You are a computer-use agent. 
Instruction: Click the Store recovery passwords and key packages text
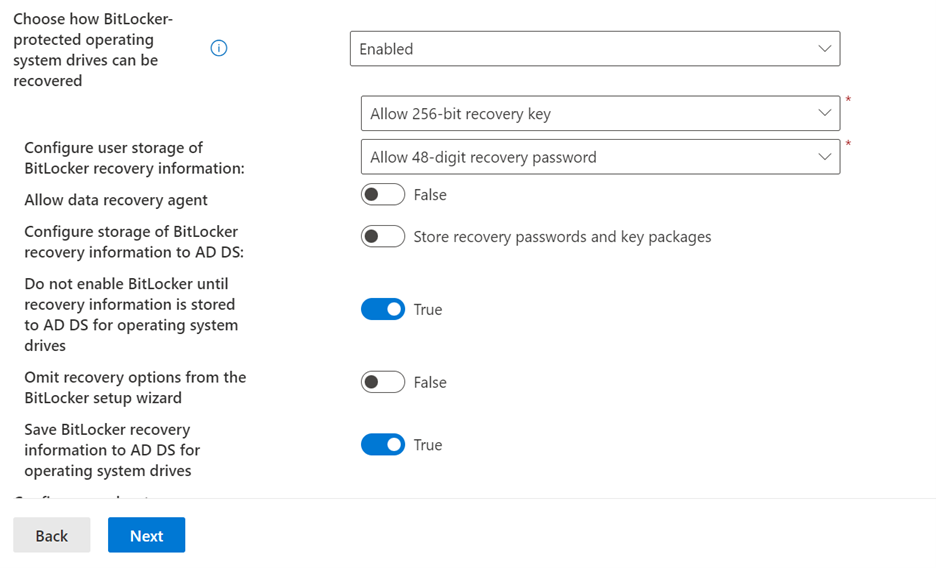coord(562,237)
